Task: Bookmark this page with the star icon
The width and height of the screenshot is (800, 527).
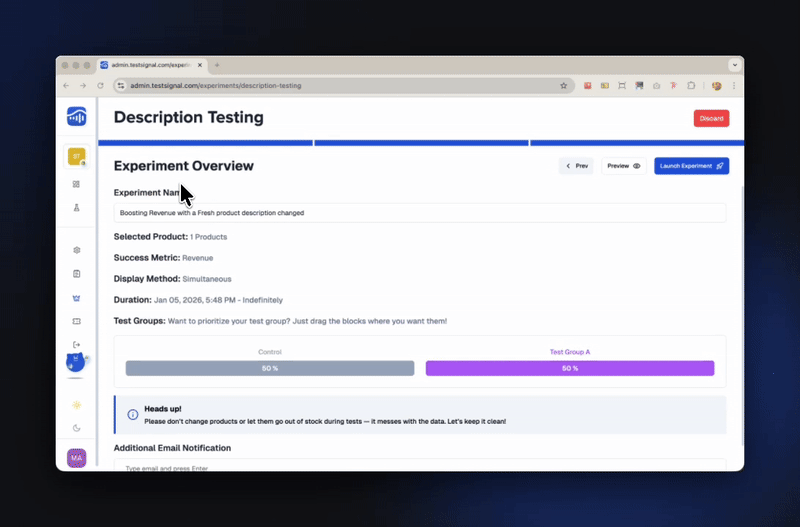Action: coord(564,86)
